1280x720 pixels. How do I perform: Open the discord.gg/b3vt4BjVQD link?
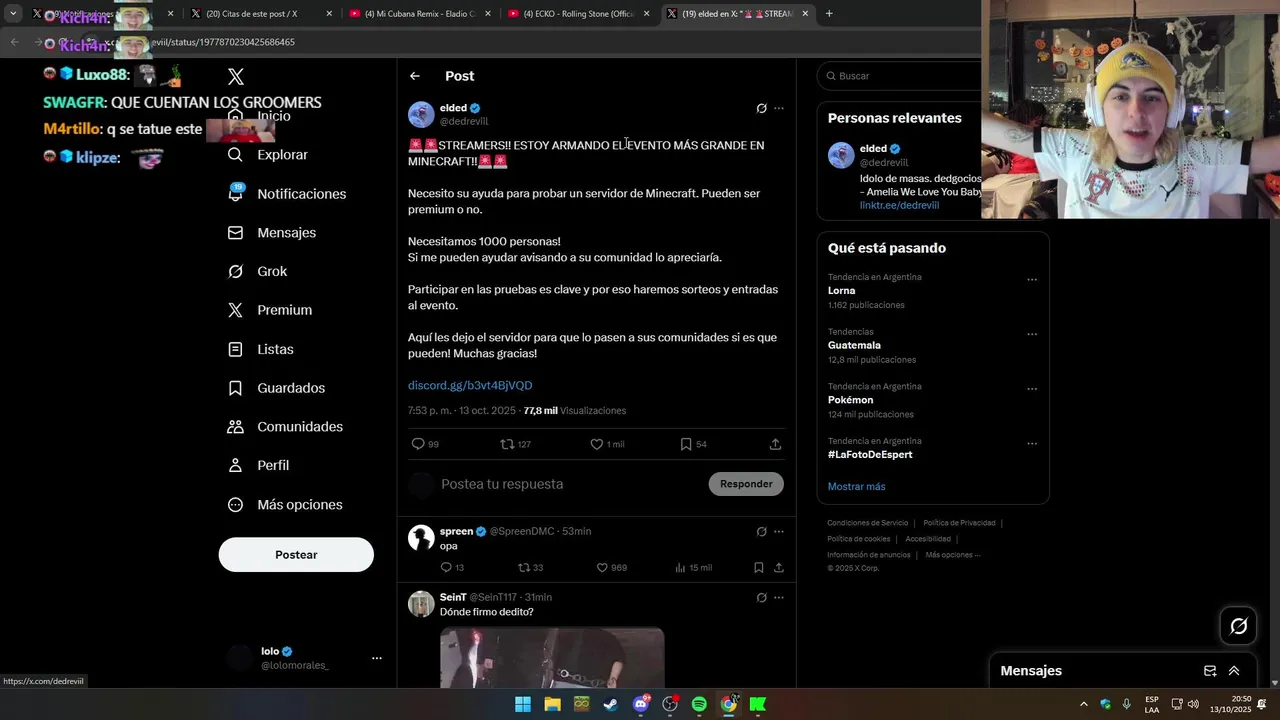(470, 386)
